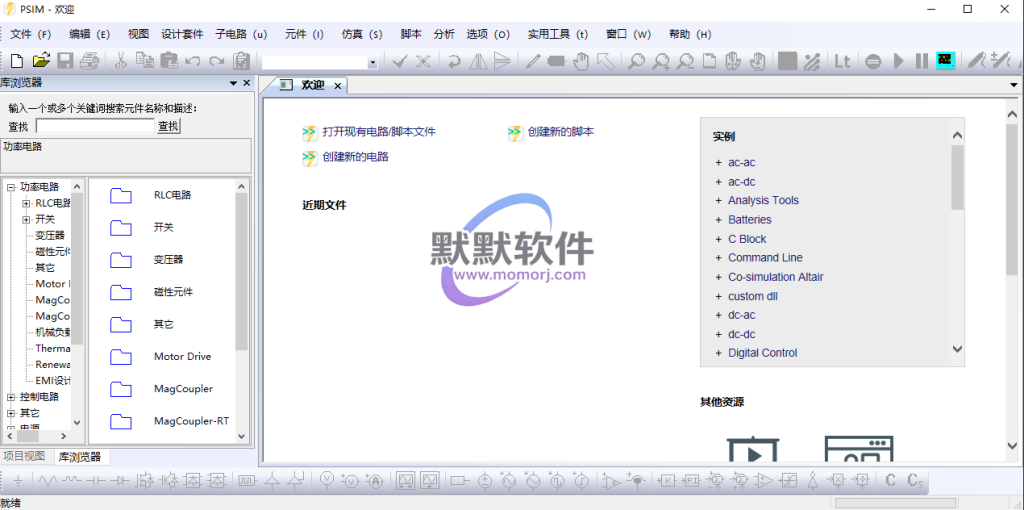Click the Copy icon in toolbar

tap(144, 61)
